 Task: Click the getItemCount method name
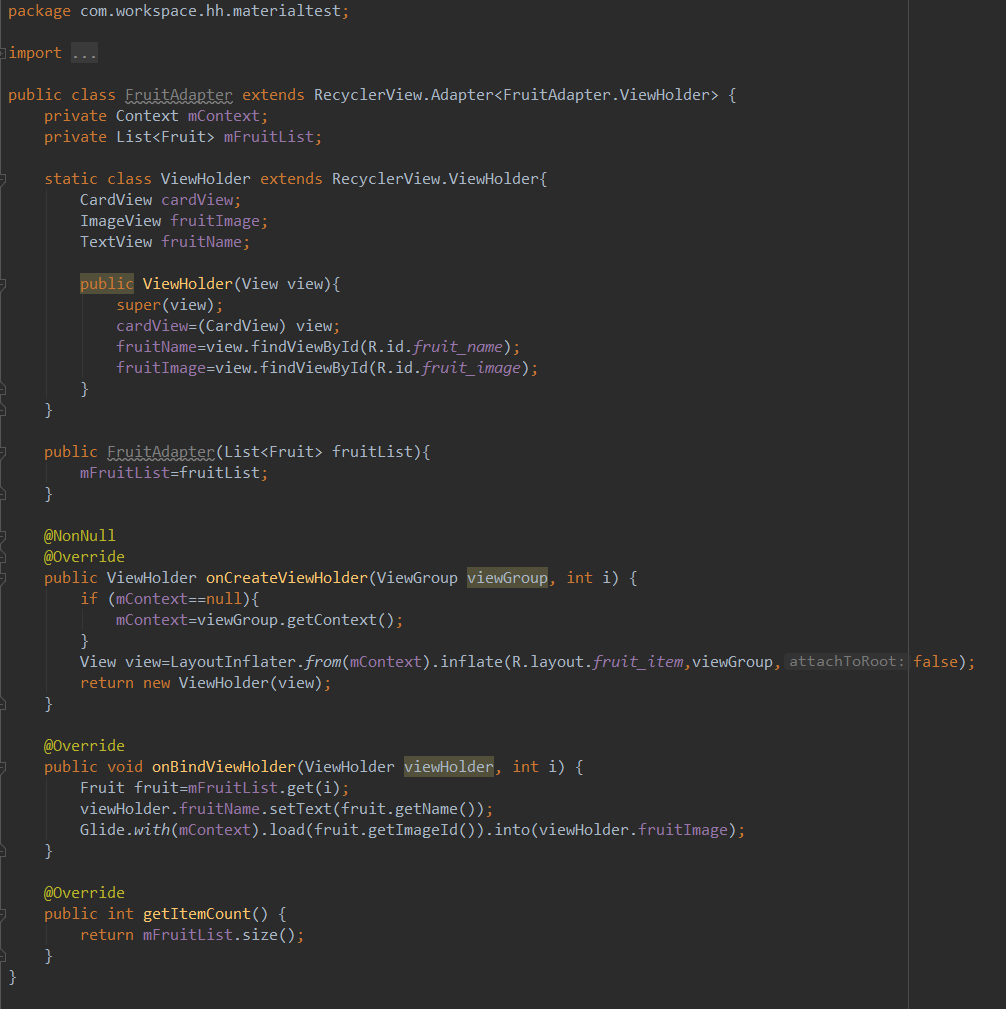(197, 914)
